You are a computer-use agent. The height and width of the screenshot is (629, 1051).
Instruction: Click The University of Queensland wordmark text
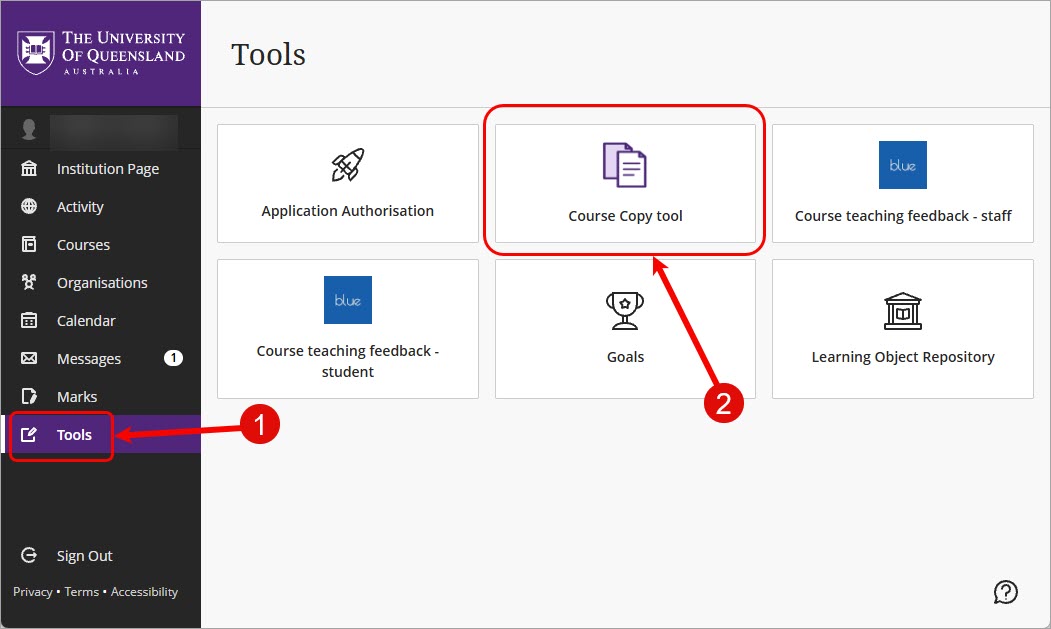[123, 52]
